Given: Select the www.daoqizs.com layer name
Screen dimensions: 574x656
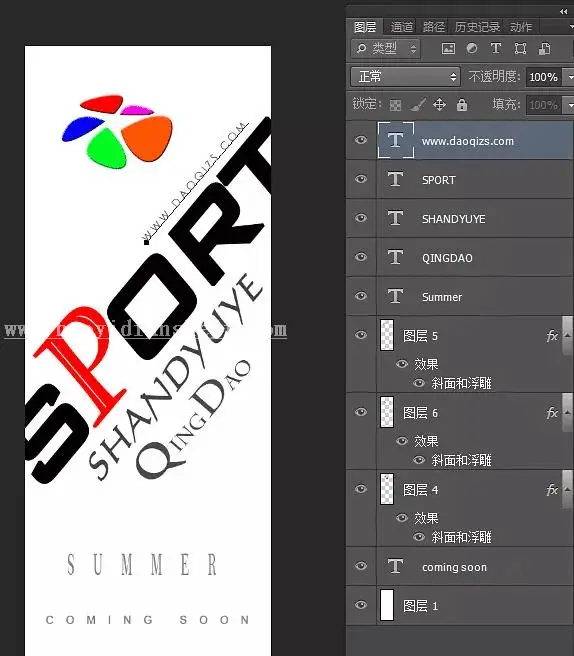Looking at the screenshot, I should pos(468,141).
